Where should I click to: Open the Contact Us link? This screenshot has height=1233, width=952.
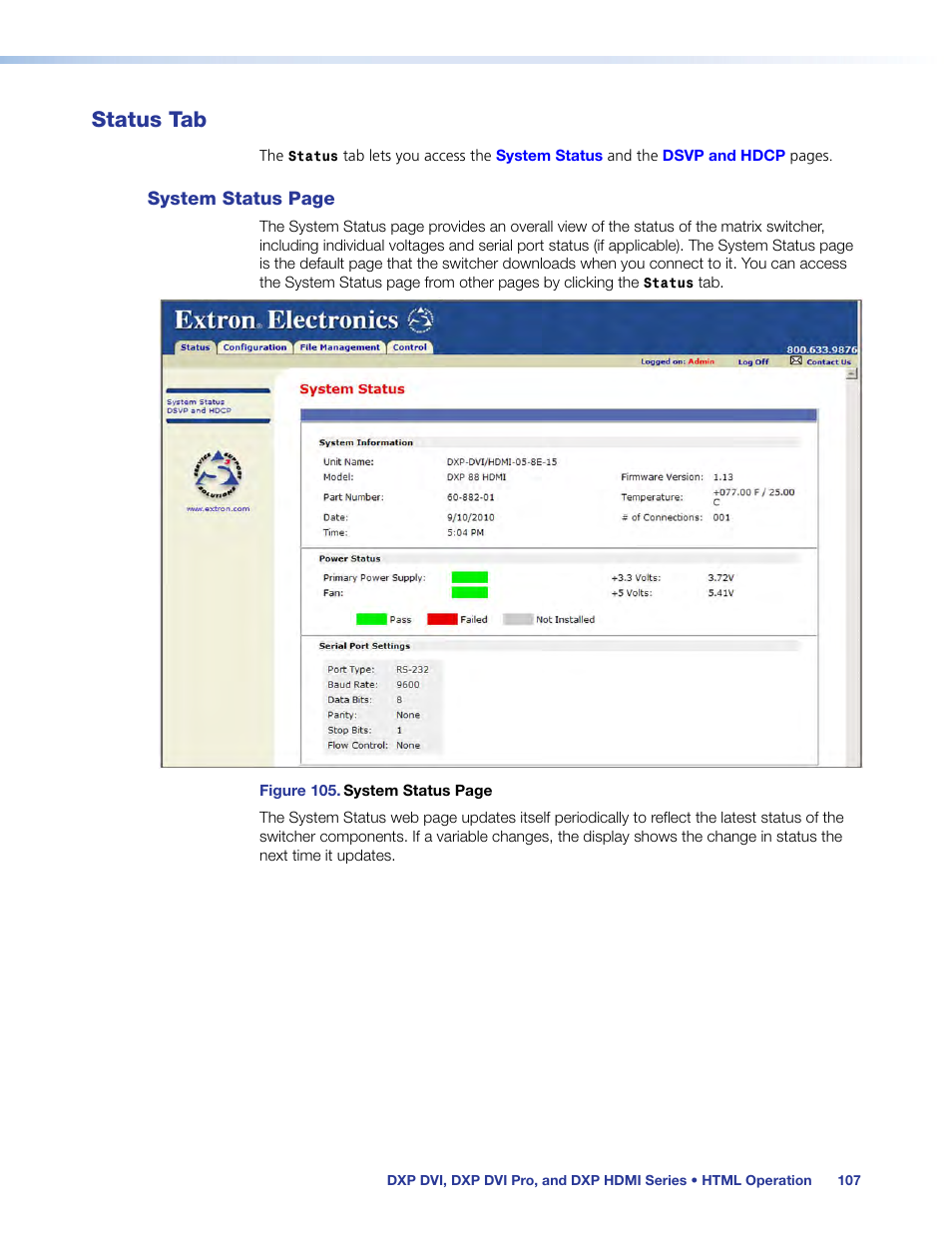(829, 362)
